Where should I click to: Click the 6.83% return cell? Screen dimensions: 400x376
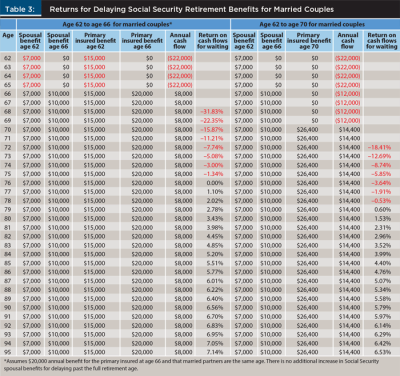click(x=215, y=325)
